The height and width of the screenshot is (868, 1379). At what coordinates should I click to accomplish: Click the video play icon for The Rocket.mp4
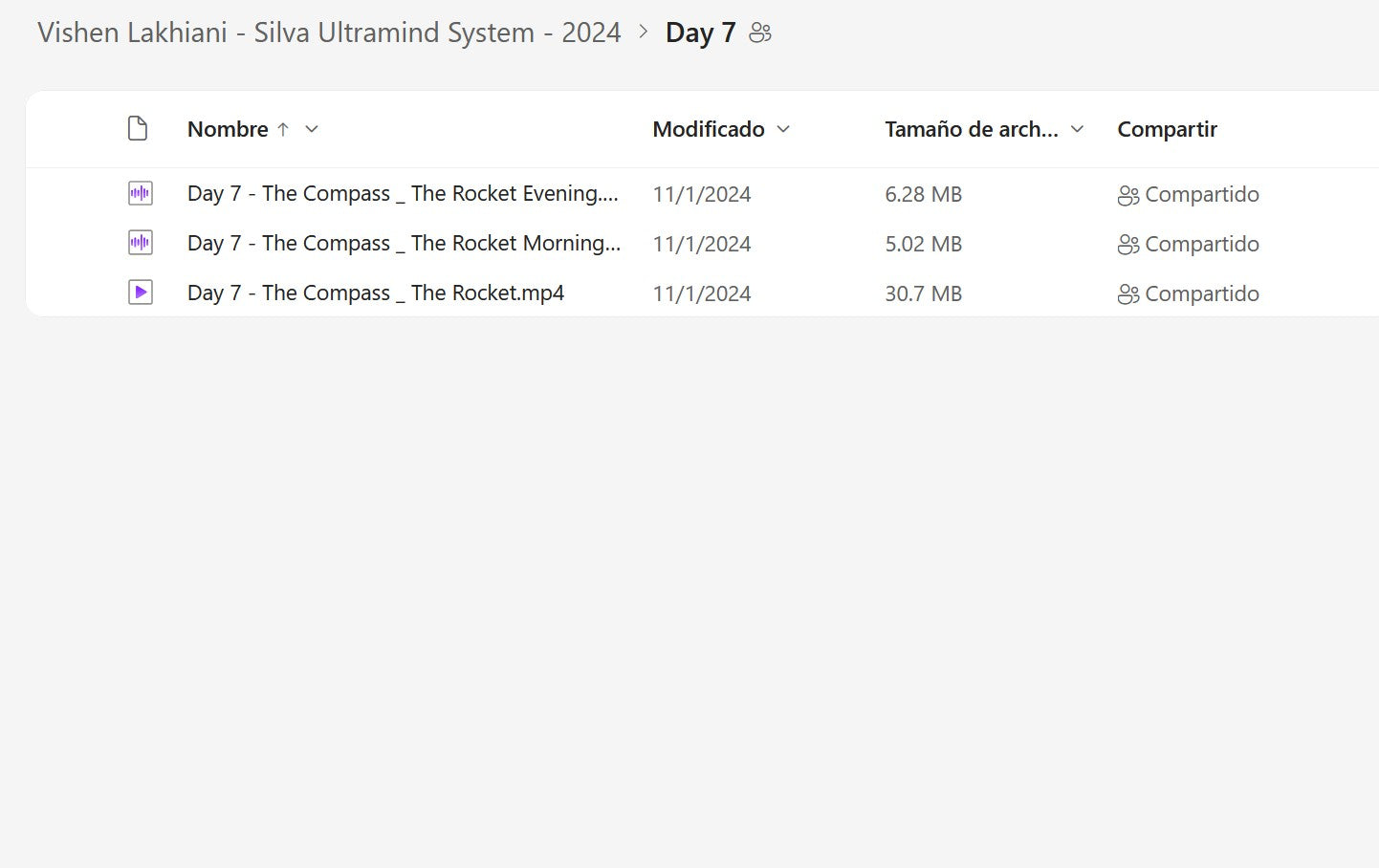pyautogui.click(x=140, y=293)
